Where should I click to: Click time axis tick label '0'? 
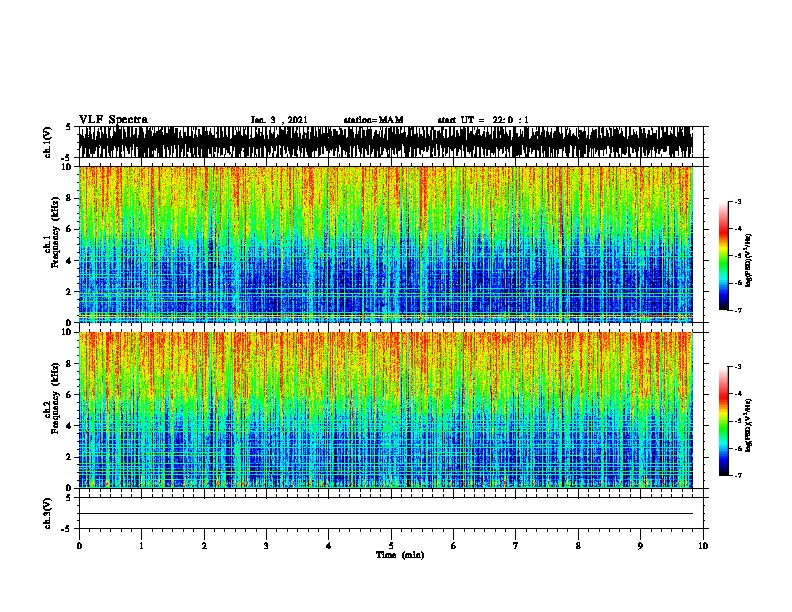click(79, 545)
